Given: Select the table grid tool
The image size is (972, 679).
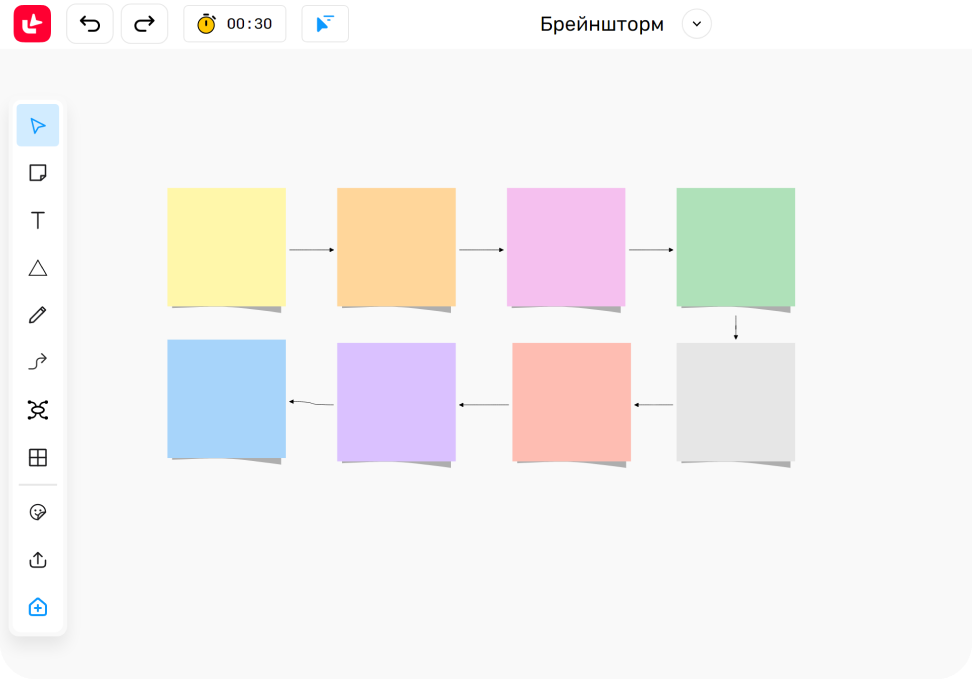Looking at the screenshot, I should pyautogui.click(x=38, y=457).
